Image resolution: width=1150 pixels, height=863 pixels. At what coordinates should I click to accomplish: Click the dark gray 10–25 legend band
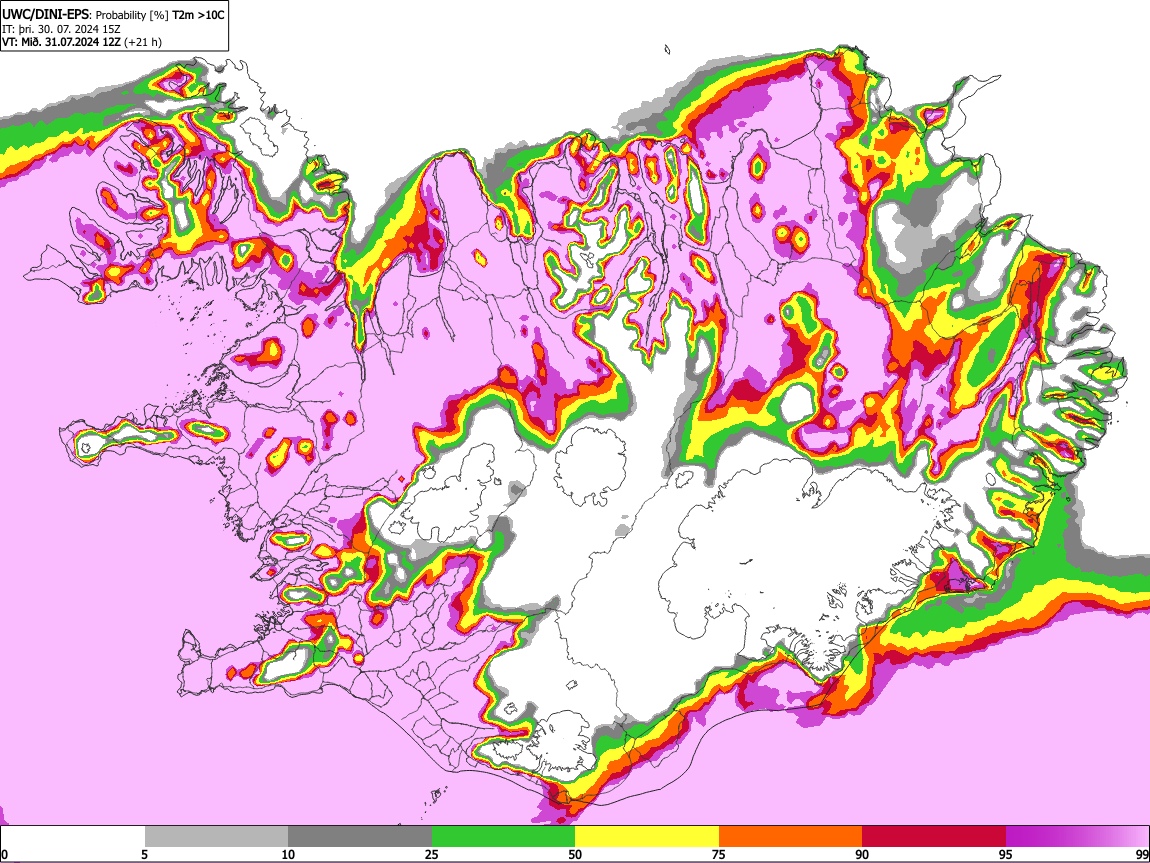pos(360,837)
